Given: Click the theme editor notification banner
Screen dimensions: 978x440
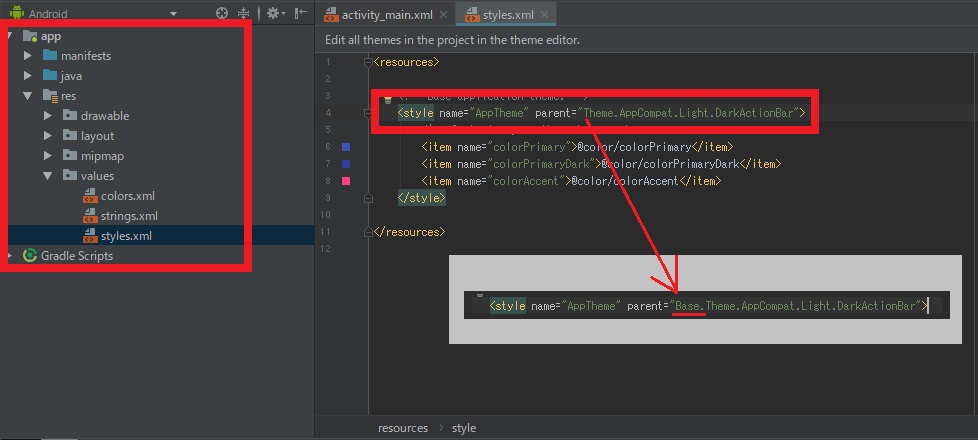Looking at the screenshot, I should tap(646, 40).
